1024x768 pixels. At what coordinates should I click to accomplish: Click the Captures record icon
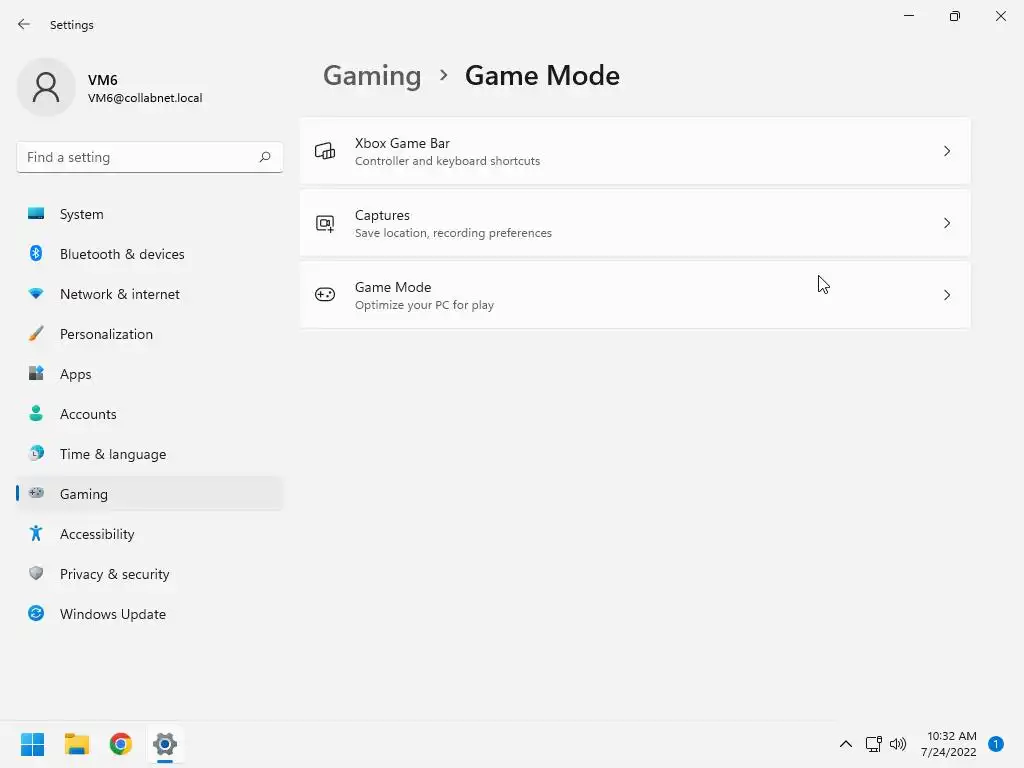tap(325, 223)
